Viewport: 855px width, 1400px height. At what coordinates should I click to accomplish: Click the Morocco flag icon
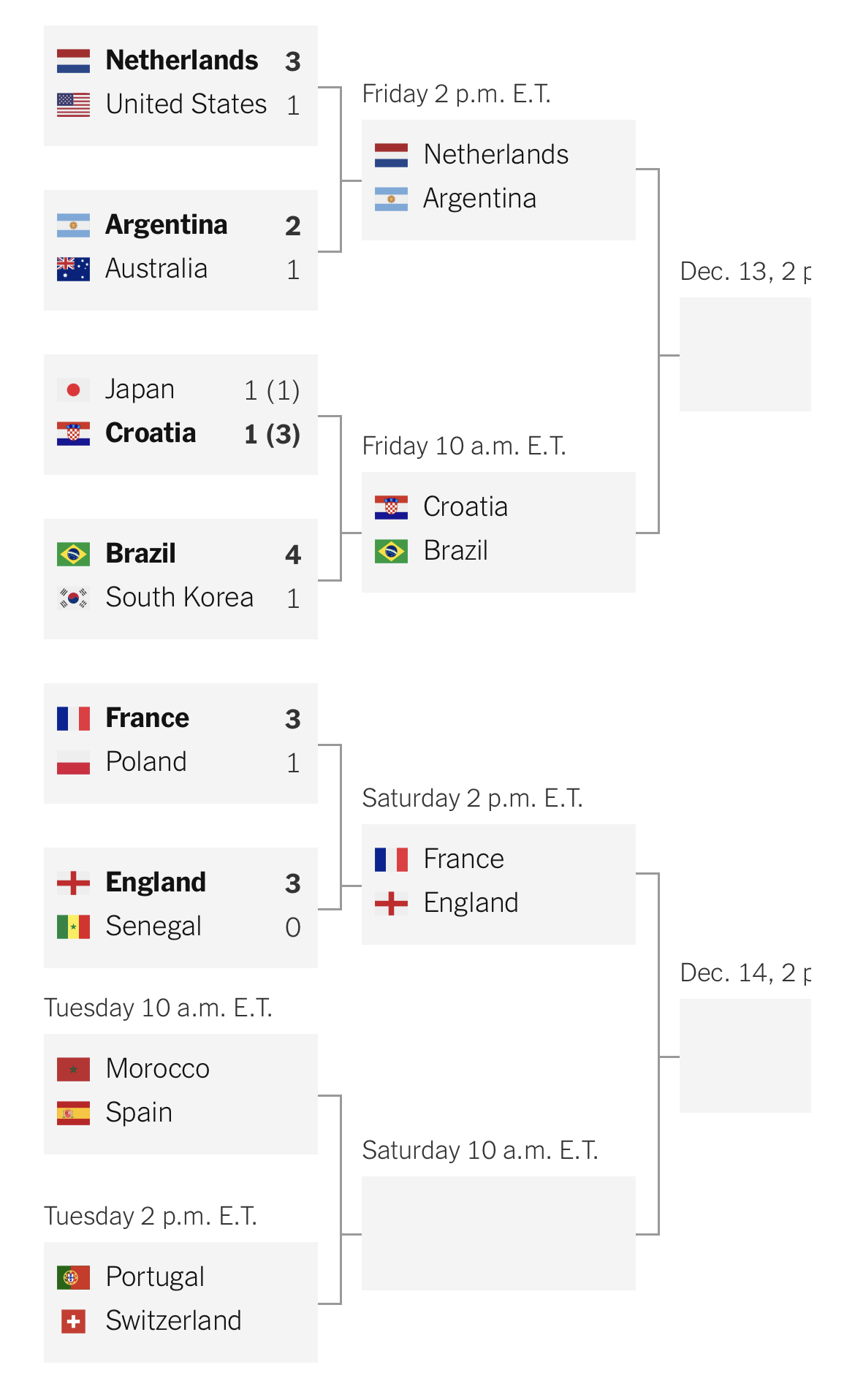tap(73, 1069)
